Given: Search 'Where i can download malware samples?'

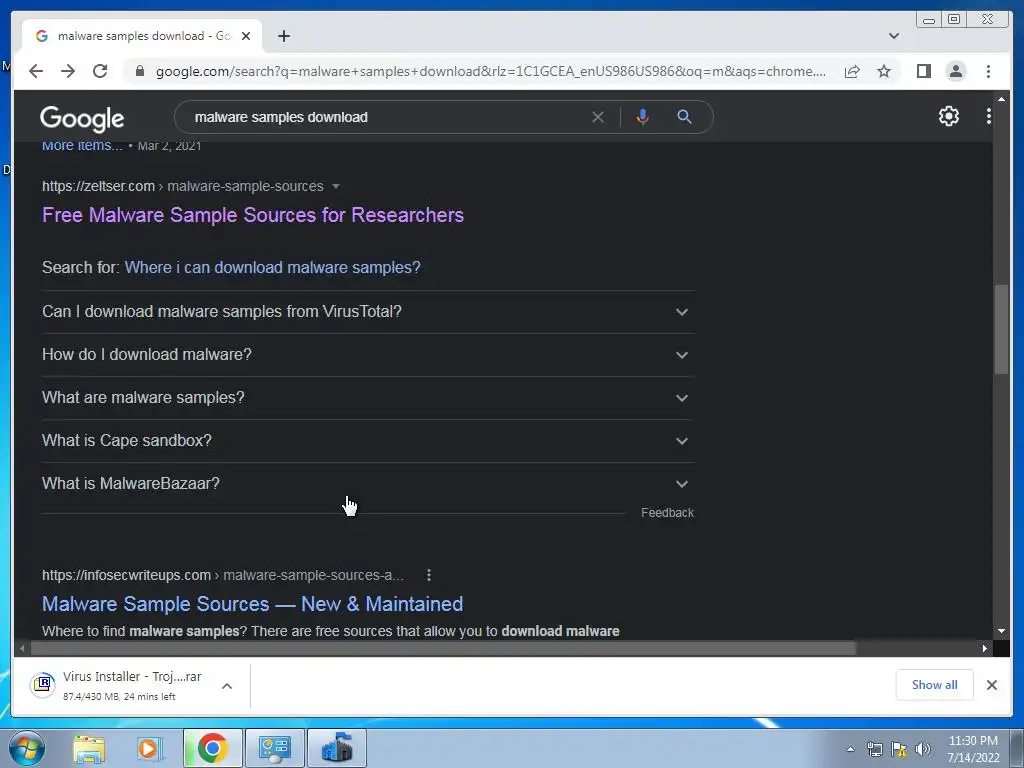Looking at the screenshot, I should click(272, 267).
